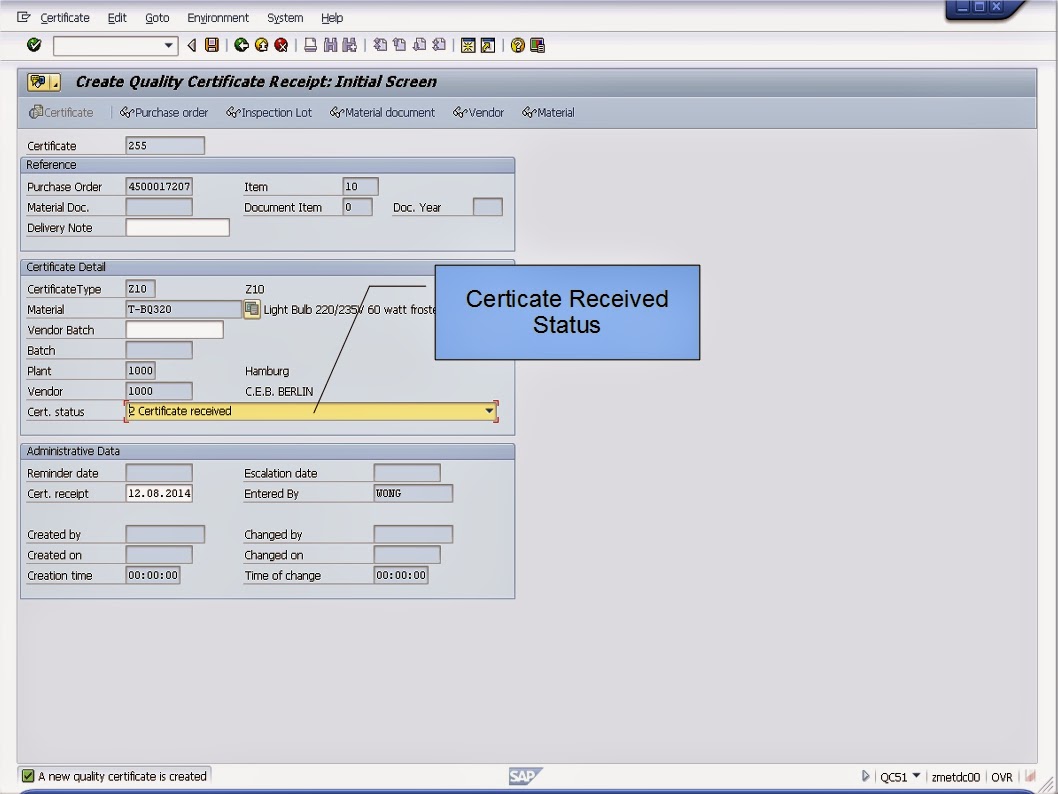Viewport: 1058px width, 794px height.
Task: Click the Material field T-BQ320
Action: (184, 310)
